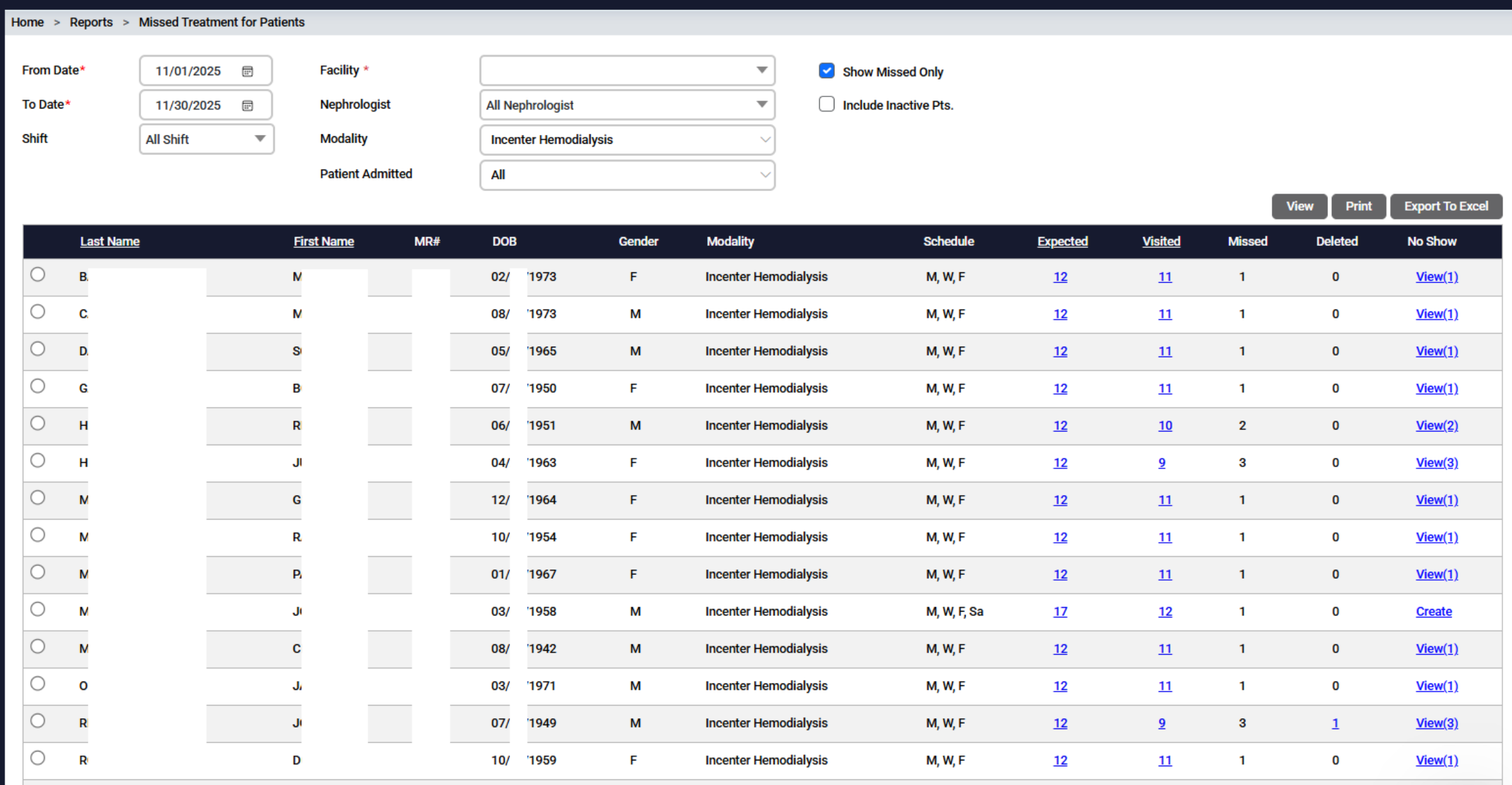Open Visited value 10 link

(x=1165, y=426)
